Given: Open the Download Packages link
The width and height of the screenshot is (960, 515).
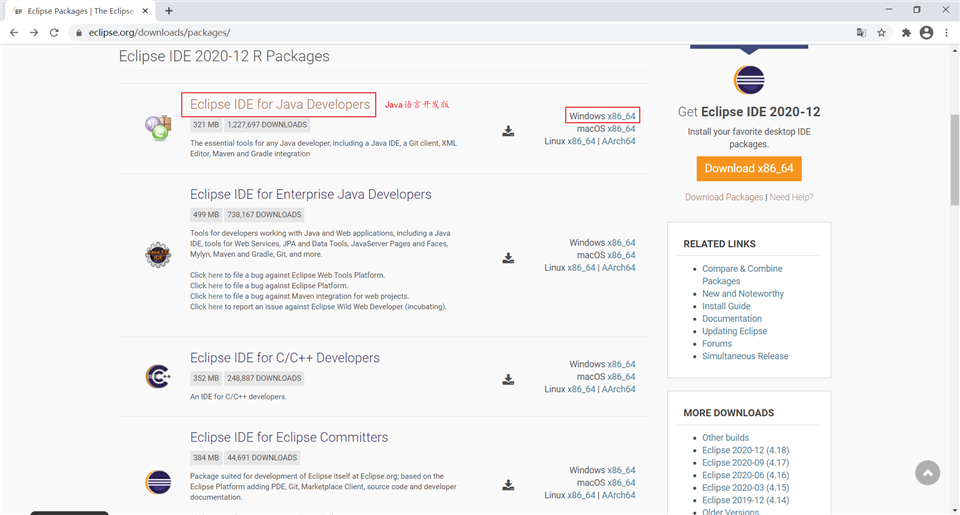Looking at the screenshot, I should pyautogui.click(x=724, y=197).
